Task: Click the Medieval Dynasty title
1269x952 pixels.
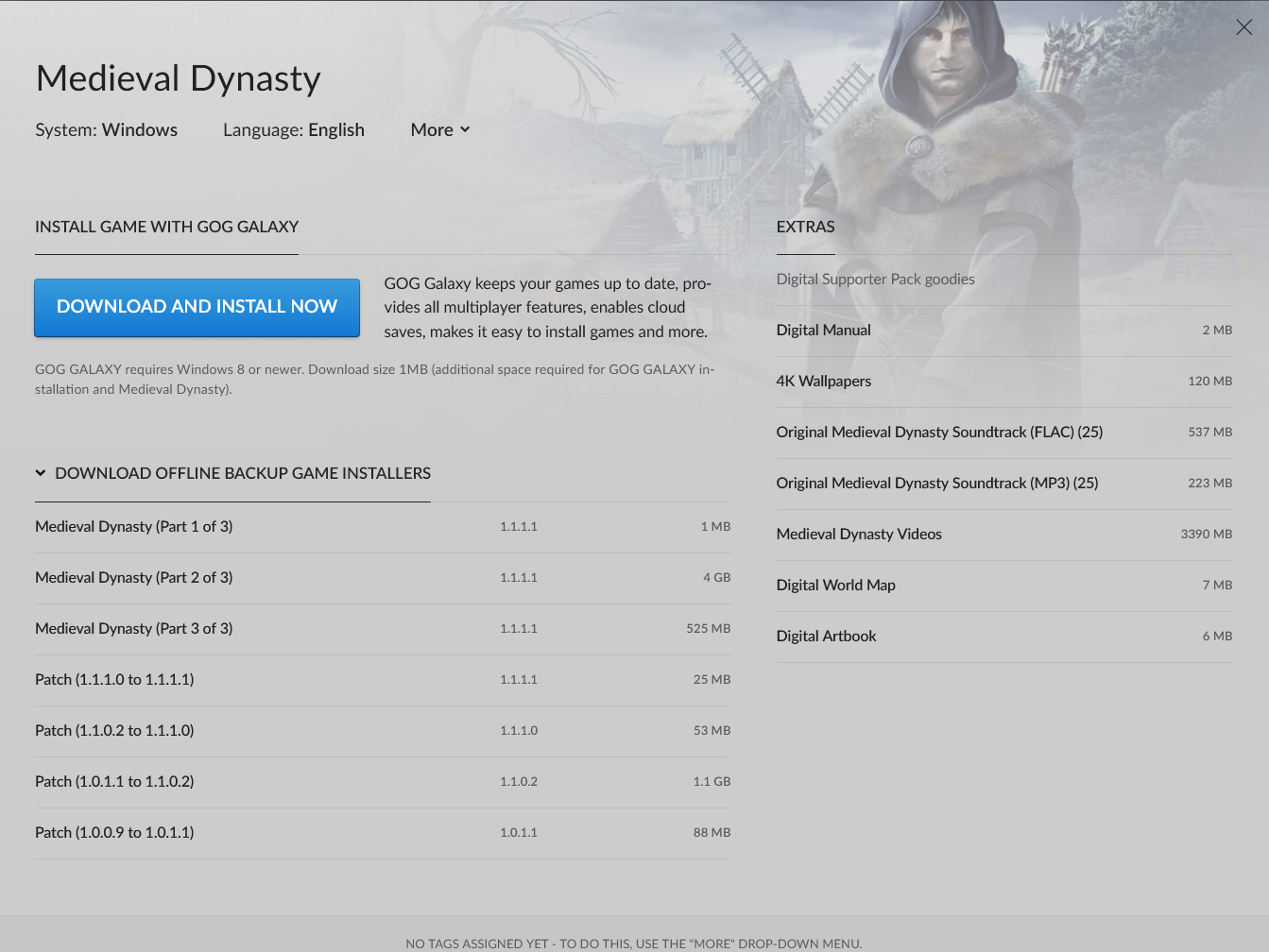Action: click(178, 78)
